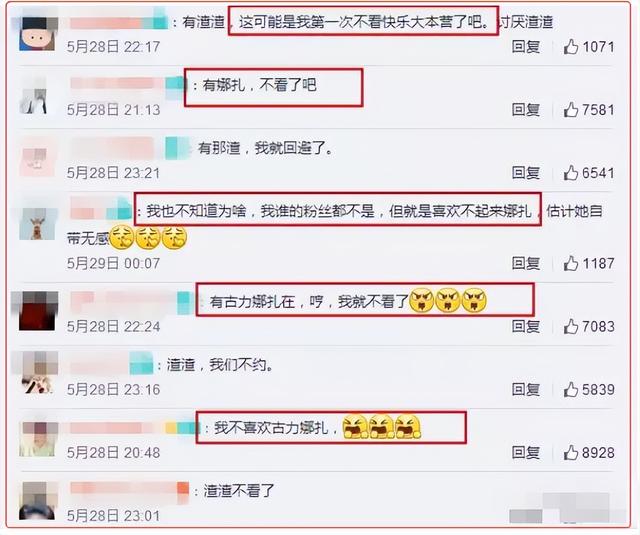Click the blurred username on the 23:01 comment
The width and height of the screenshot is (640, 535).
pos(129,488)
